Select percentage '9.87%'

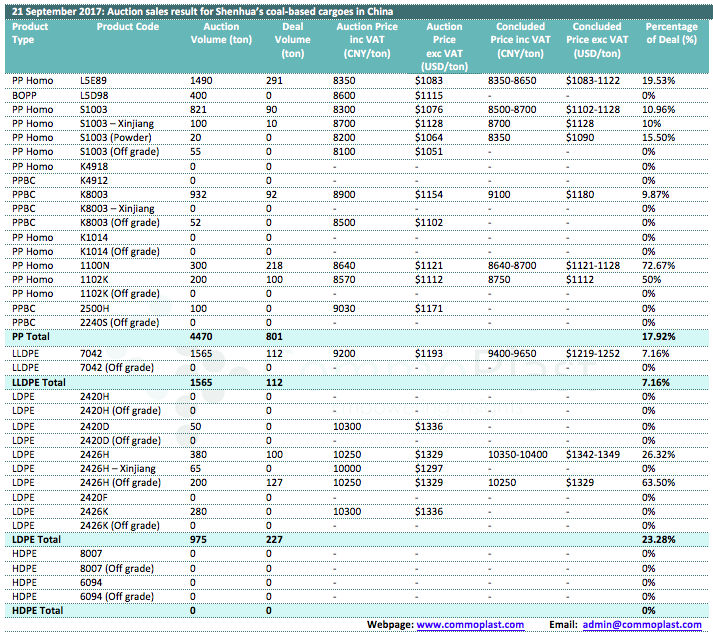point(655,195)
